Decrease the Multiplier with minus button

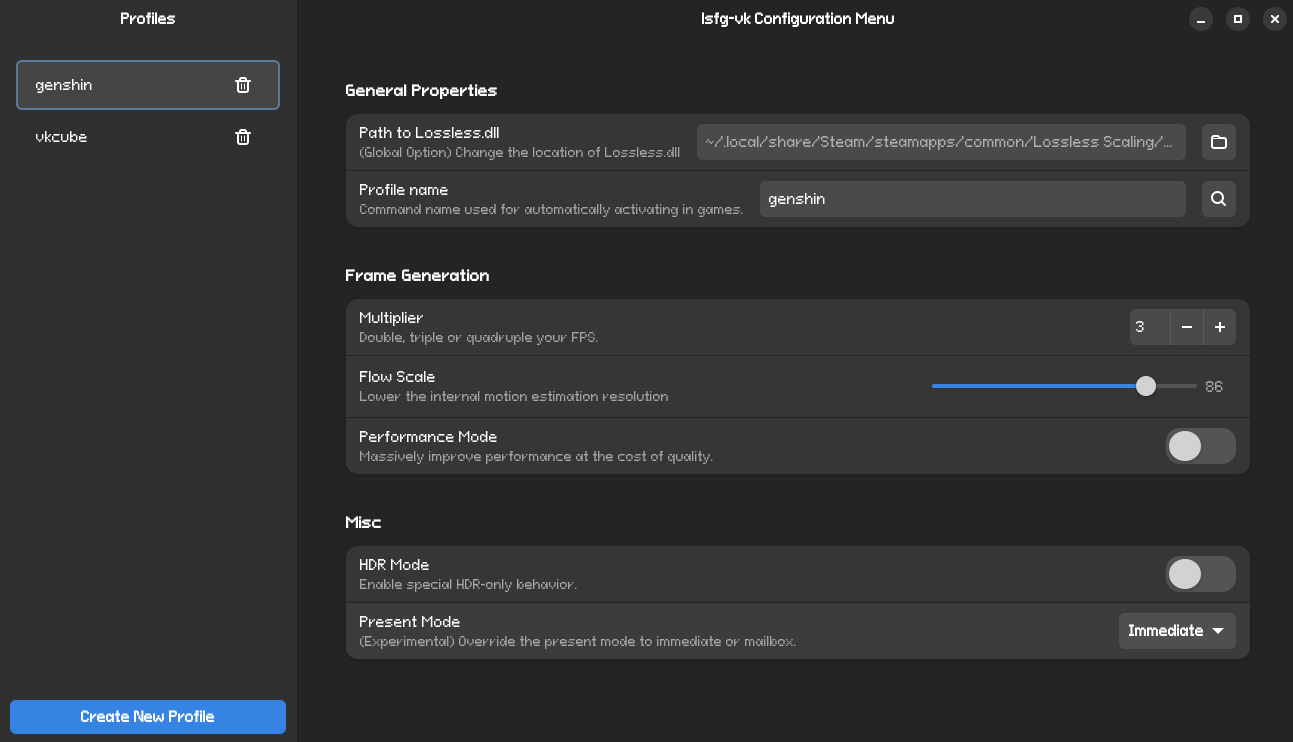(x=1187, y=327)
